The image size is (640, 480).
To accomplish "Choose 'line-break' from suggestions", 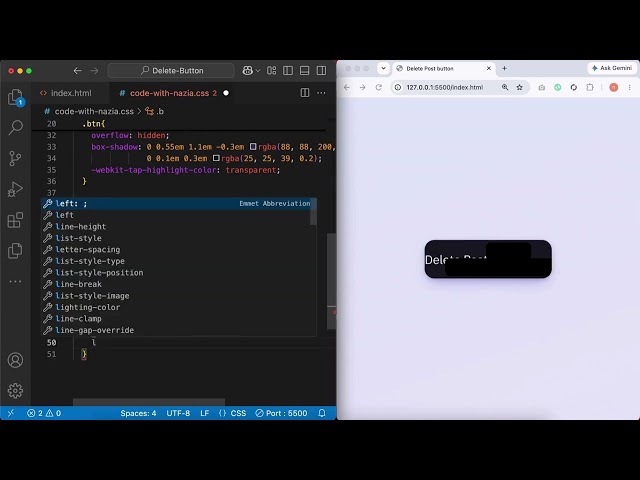I will click(179, 284).
